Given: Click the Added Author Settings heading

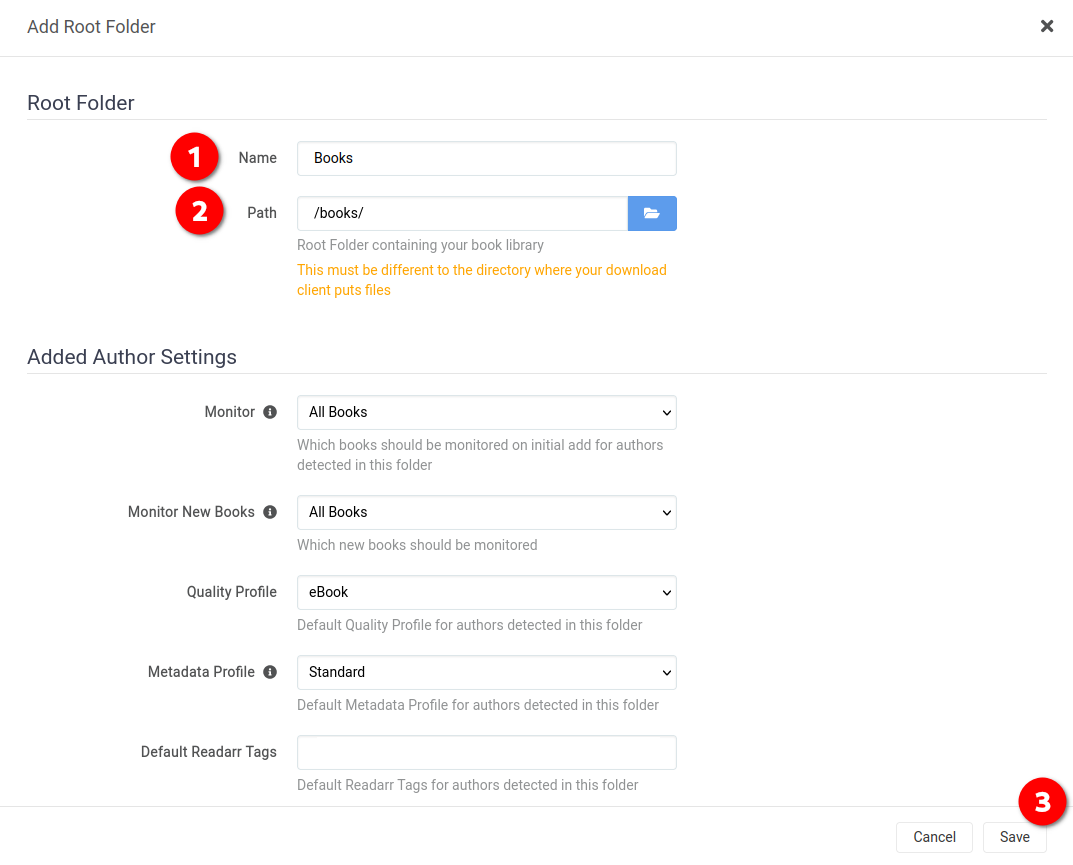Looking at the screenshot, I should point(131,357).
